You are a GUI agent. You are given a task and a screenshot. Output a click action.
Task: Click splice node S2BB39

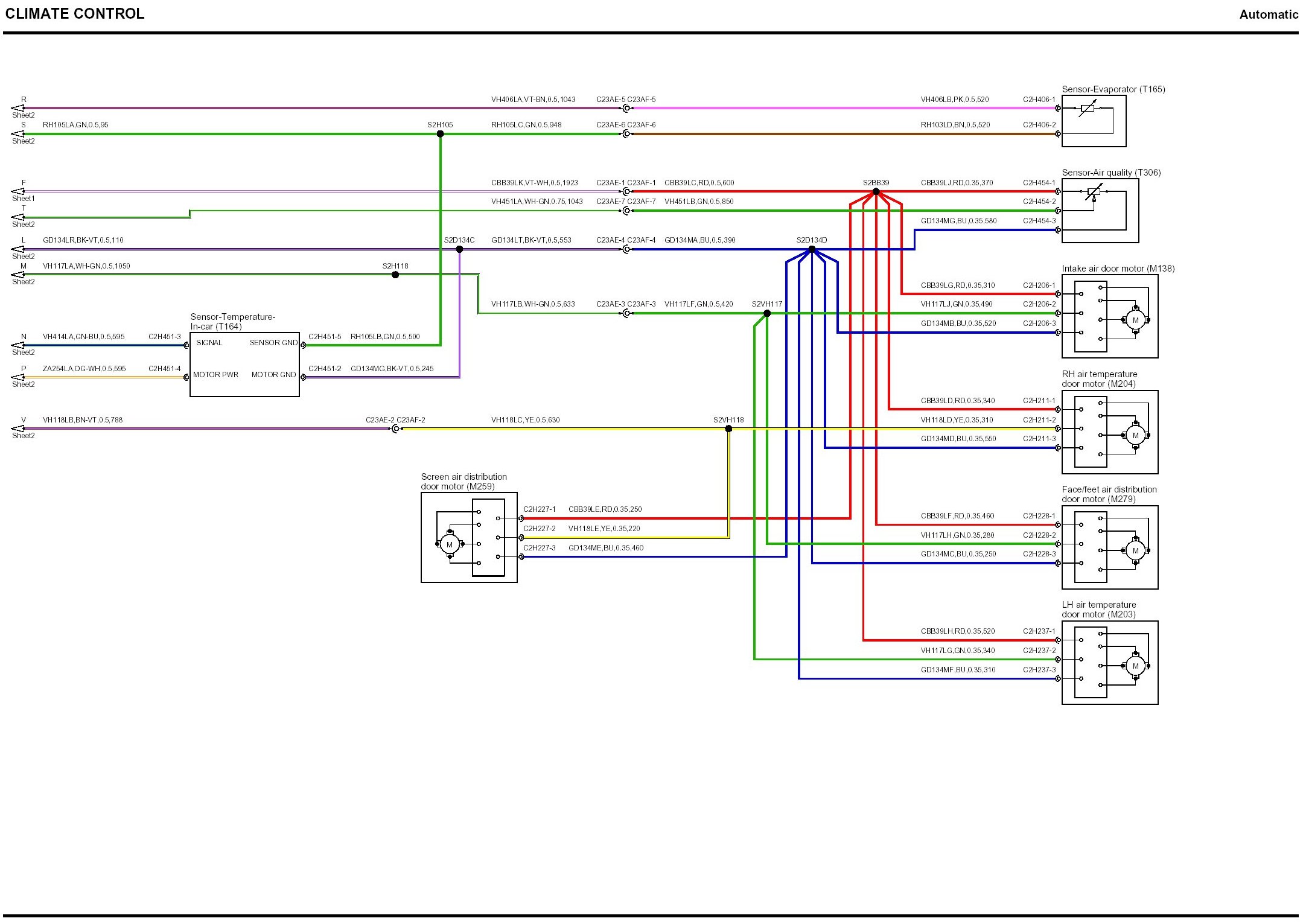pyautogui.click(x=876, y=191)
